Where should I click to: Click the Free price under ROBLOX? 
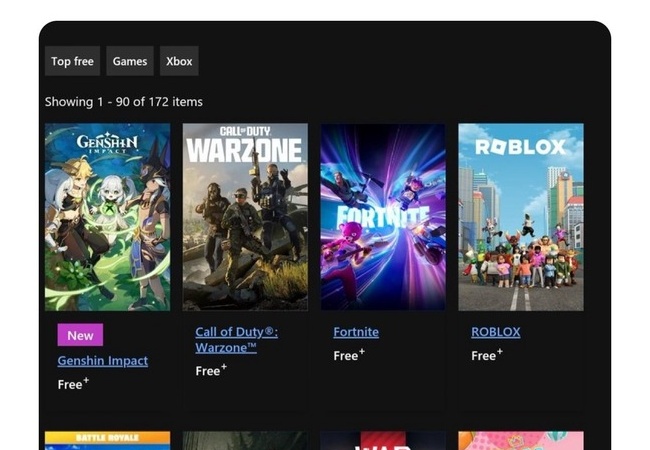(487, 355)
